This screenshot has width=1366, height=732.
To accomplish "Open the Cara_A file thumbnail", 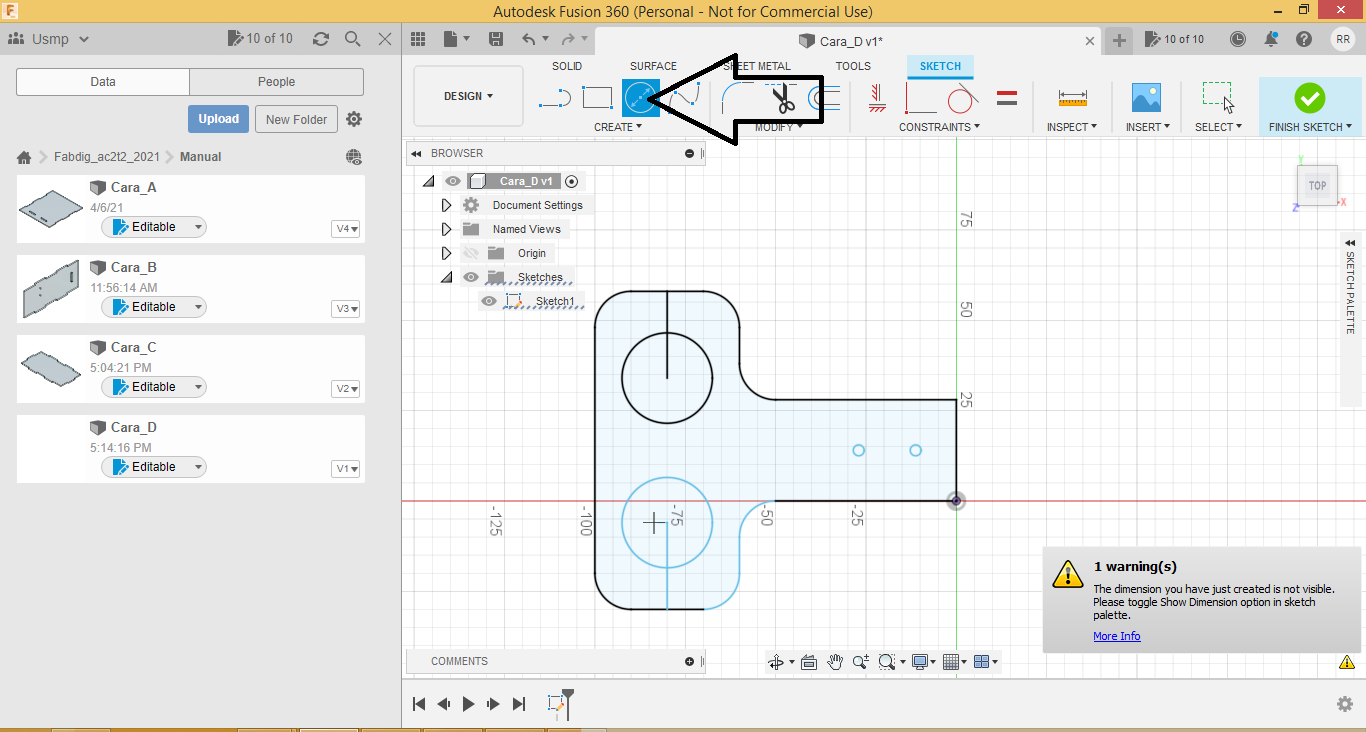I will [51, 208].
